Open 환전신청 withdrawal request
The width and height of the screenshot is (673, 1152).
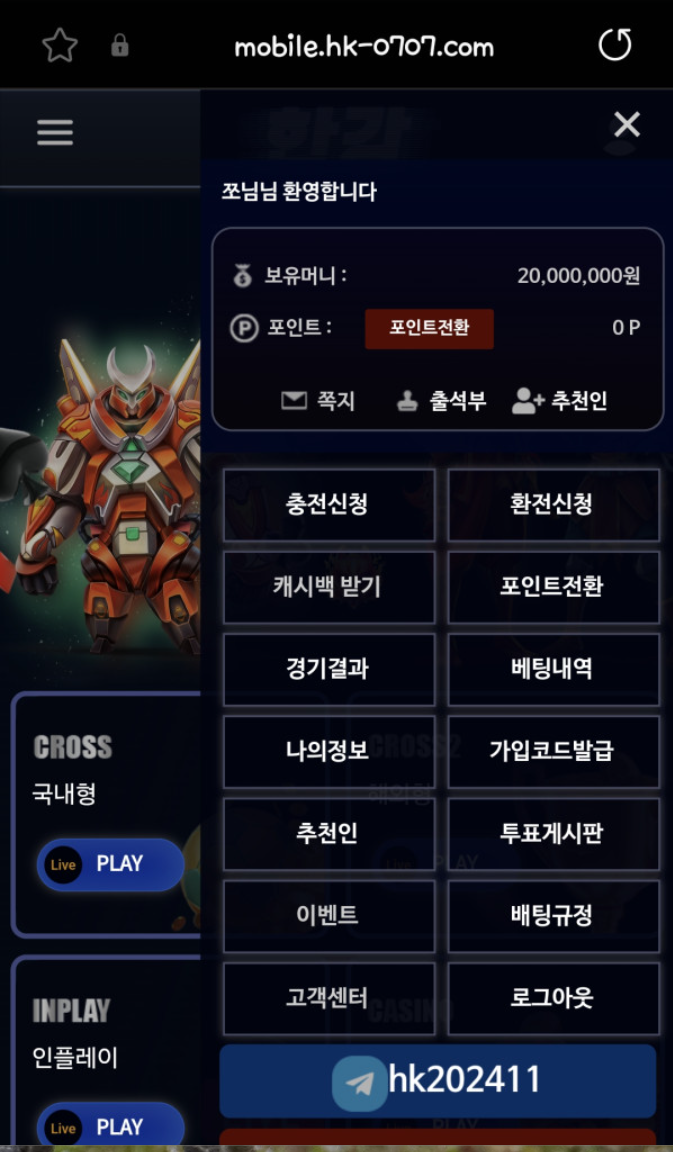553,505
